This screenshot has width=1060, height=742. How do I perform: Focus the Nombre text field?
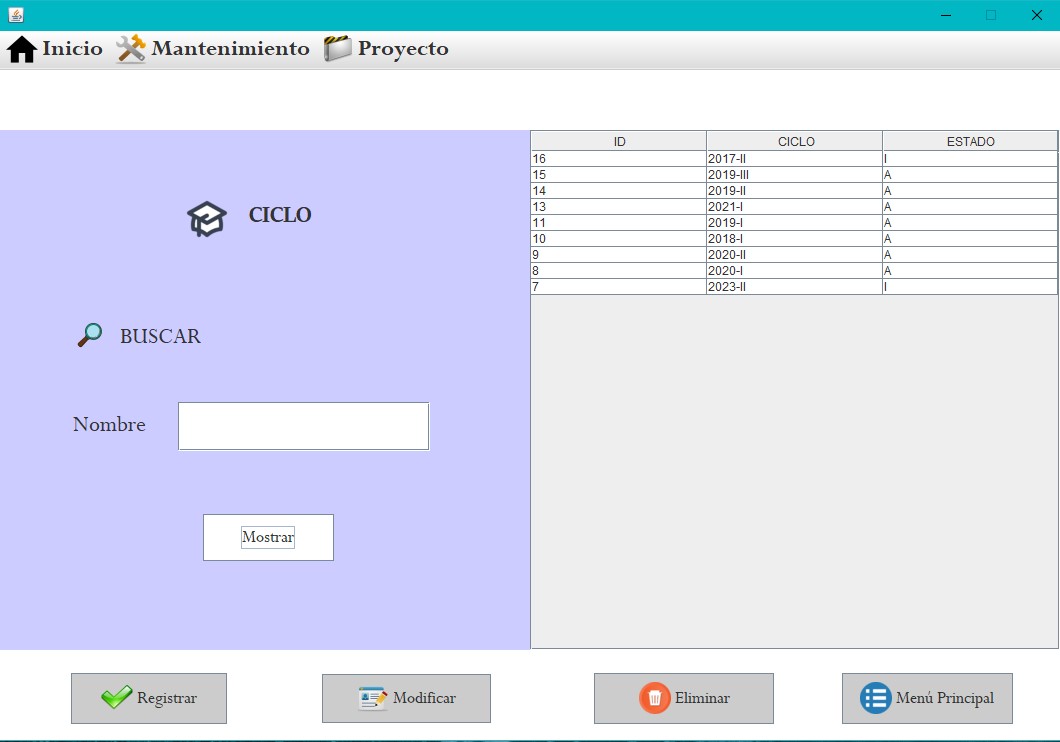click(x=304, y=426)
